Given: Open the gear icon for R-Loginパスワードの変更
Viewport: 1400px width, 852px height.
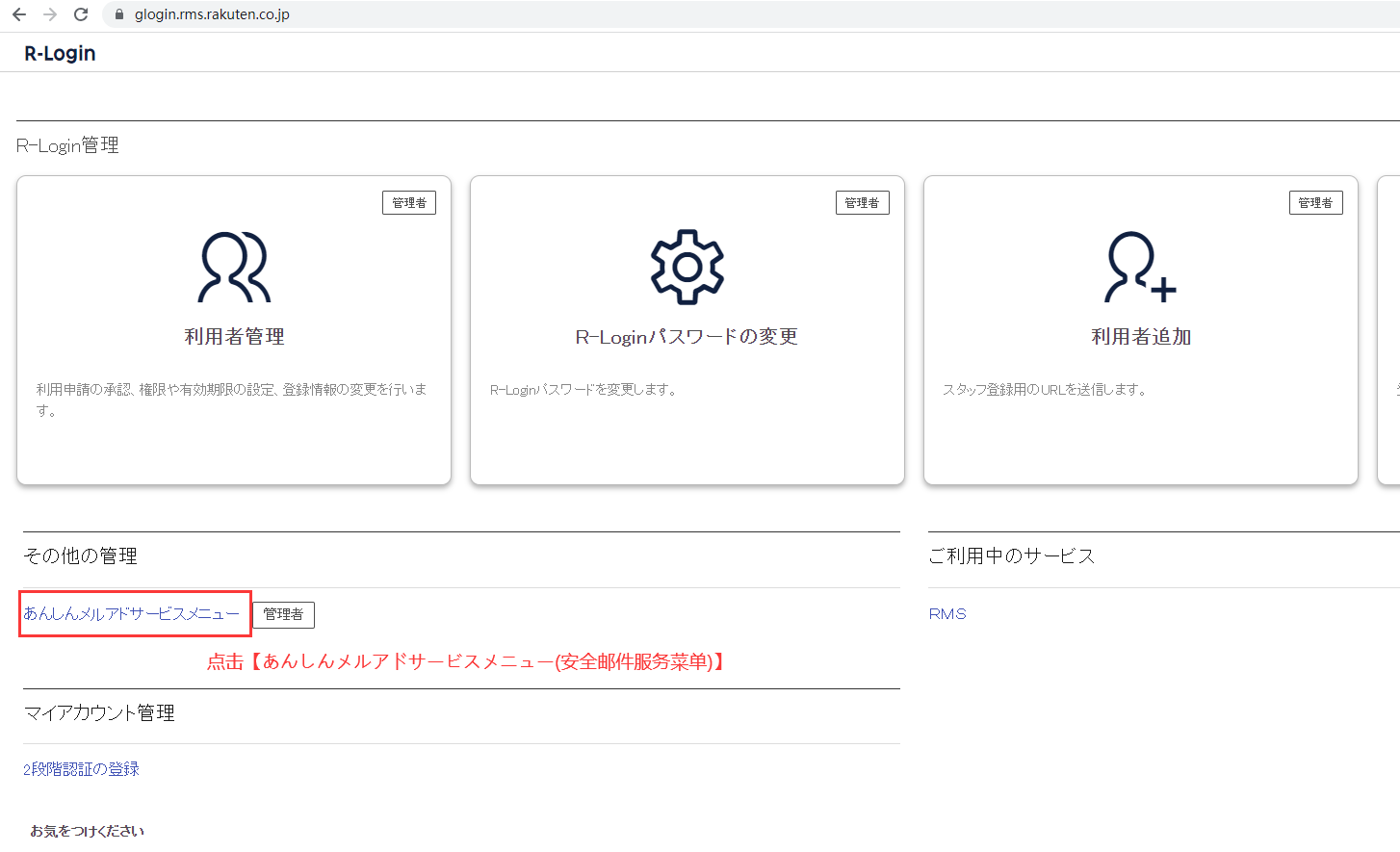Looking at the screenshot, I should click(x=687, y=267).
